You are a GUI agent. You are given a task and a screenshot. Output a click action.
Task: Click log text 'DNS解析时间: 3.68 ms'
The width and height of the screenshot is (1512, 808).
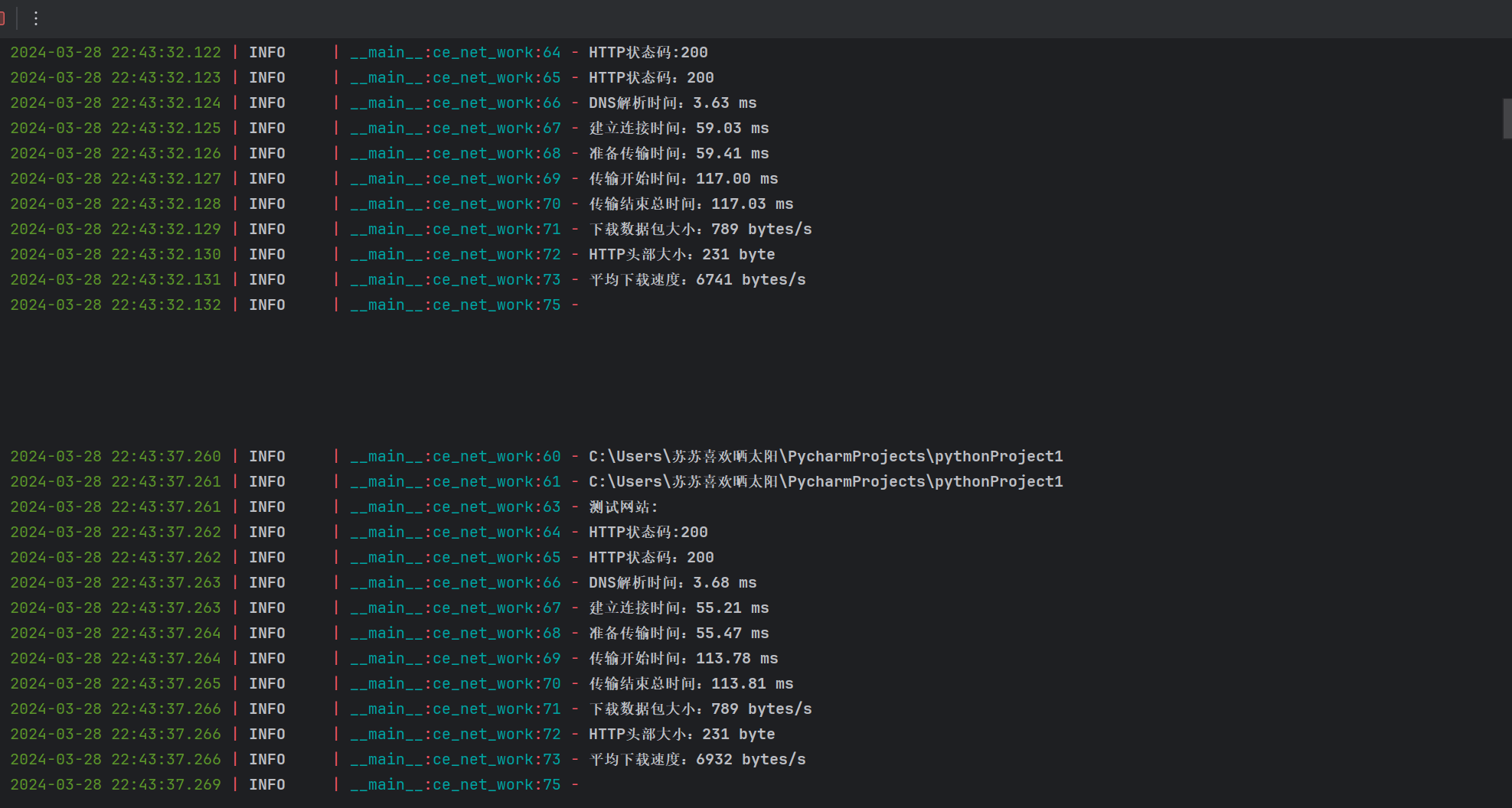672,583
